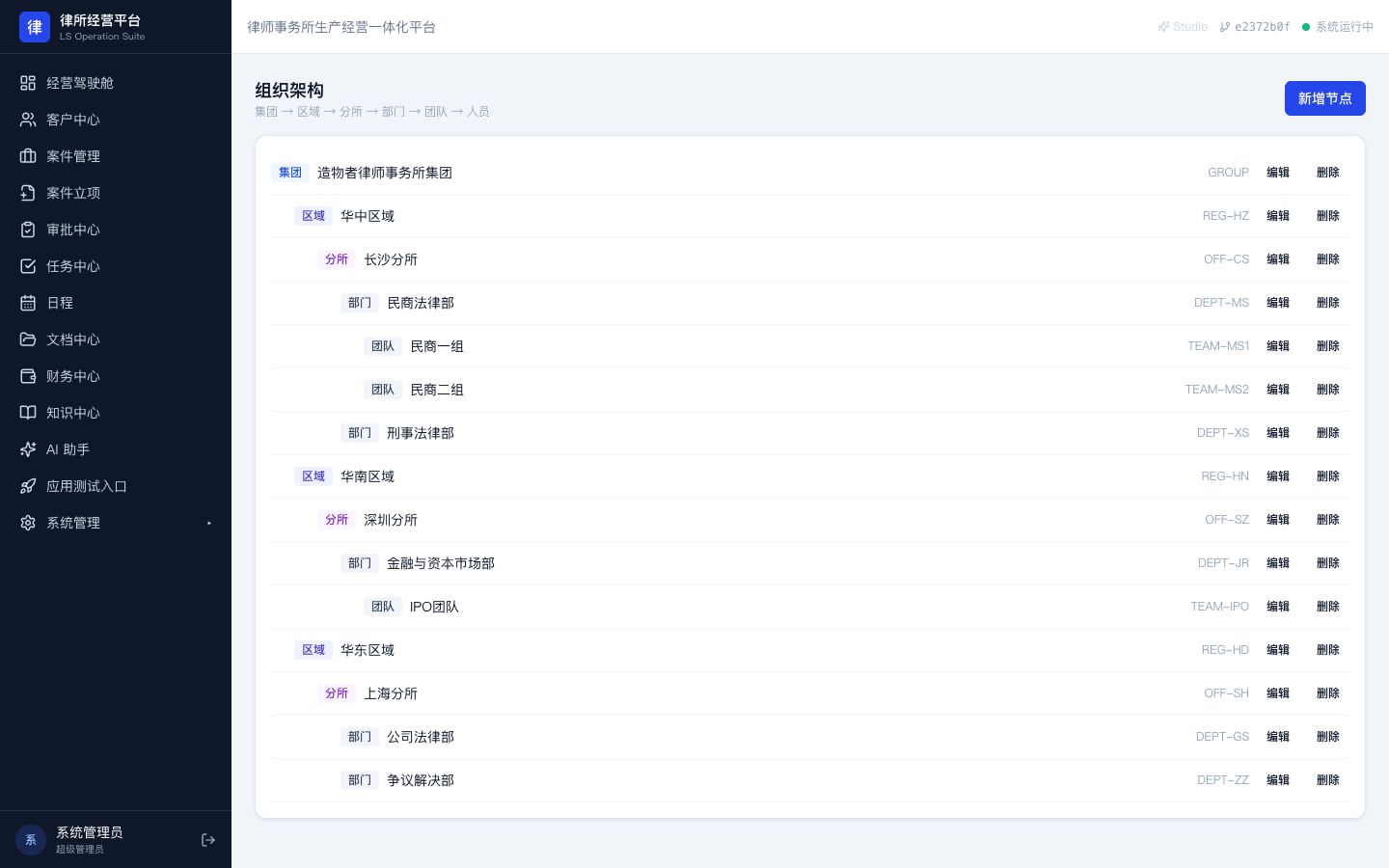Edit the IPO团队 row

click(1278, 607)
